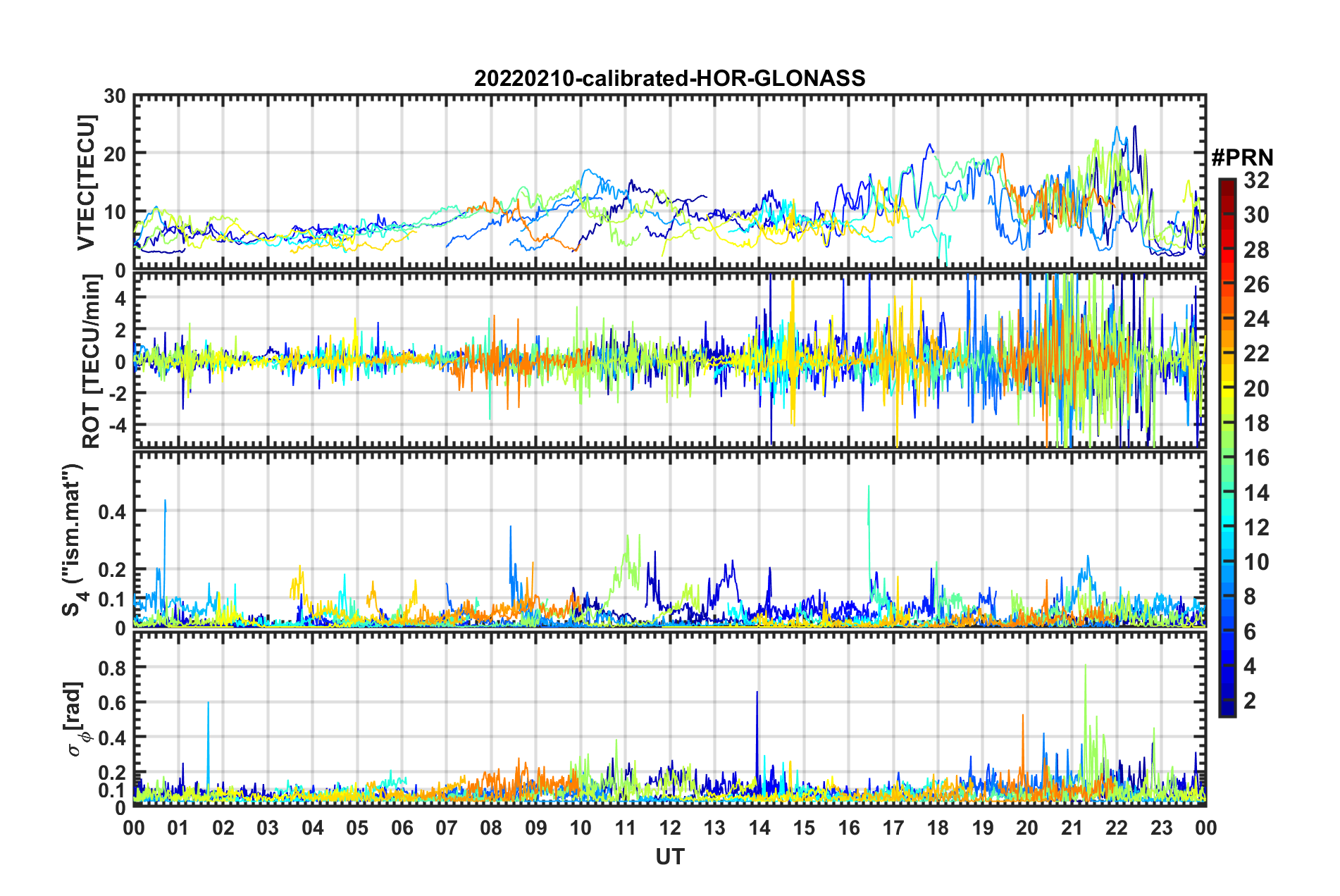Click the plot title "20220210-calibrated-HOR-GLONASS"
The width and height of the screenshot is (1340, 896).
point(669,77)
